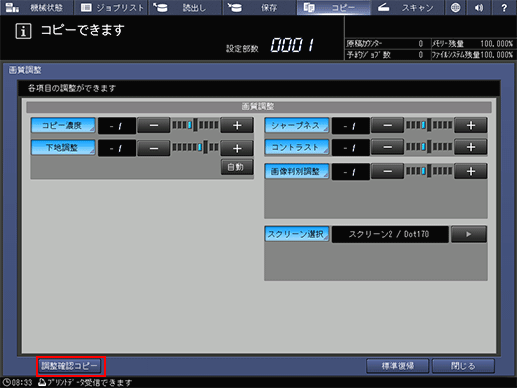
Task: Click the clock icon in status bar
Action: pos(7,382)
